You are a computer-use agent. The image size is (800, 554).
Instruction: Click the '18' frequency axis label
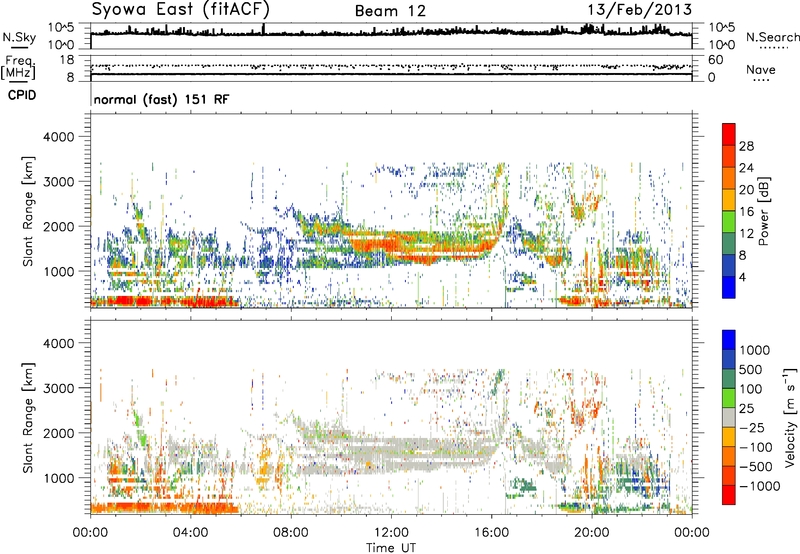pos(67,60)
